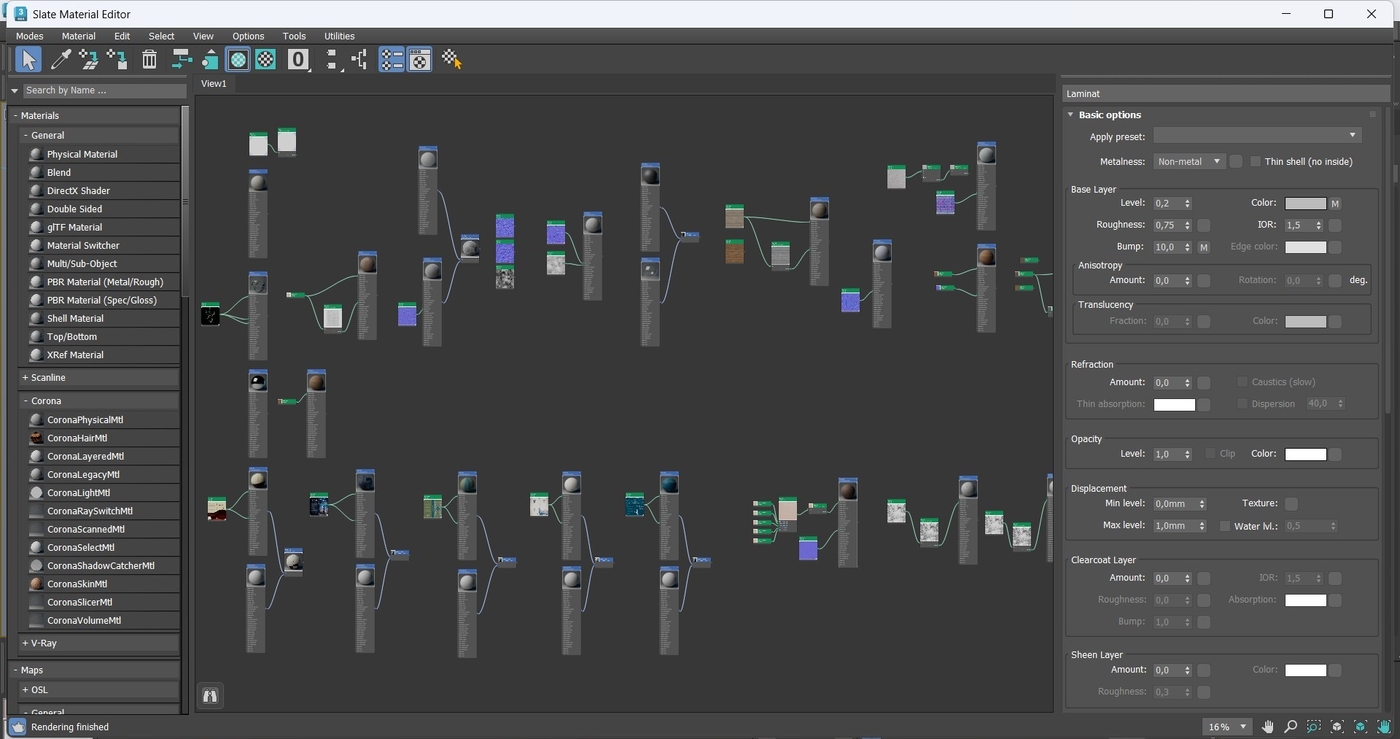This screenshot has width=1400, height=739.
Task: Click Assign Material to Selection icon
Action: coord(117,60)
